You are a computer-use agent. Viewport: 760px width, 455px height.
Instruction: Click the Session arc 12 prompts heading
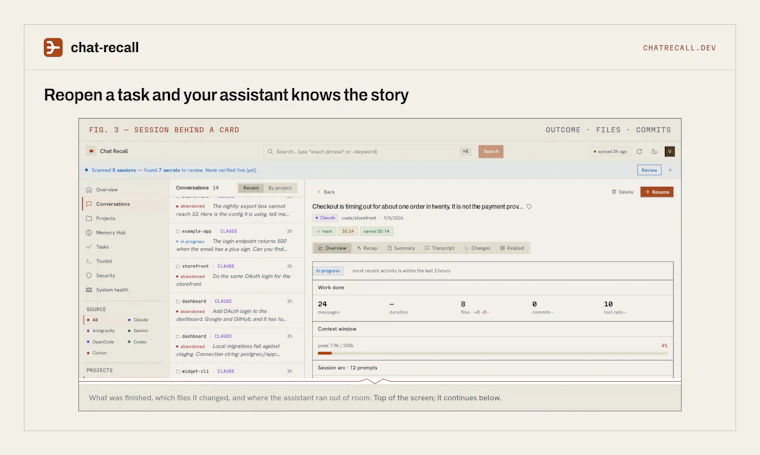pyautogui.click(x=347, y=368)
